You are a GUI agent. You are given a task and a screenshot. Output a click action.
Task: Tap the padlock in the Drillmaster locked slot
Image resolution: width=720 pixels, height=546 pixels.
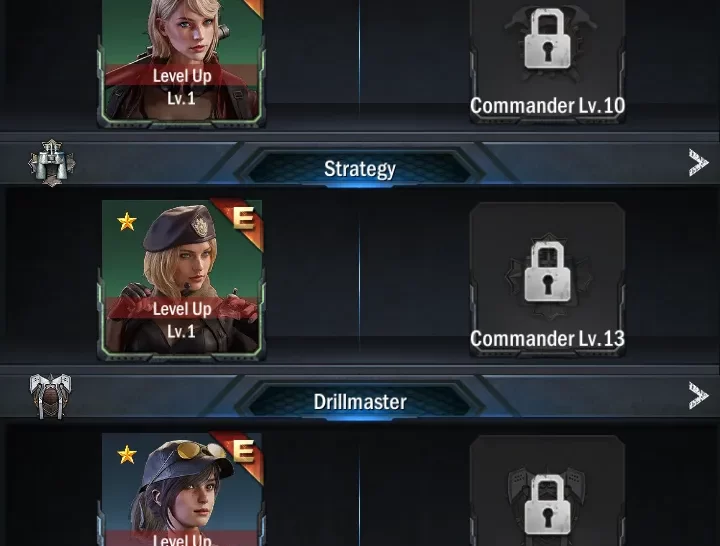point(547,504)
